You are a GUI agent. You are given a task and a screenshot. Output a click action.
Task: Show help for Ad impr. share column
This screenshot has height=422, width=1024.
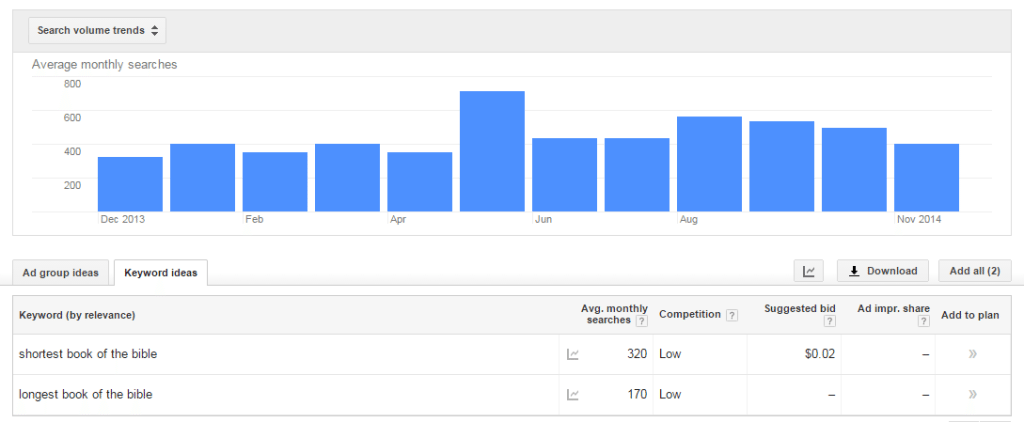(x=924, y=321)
